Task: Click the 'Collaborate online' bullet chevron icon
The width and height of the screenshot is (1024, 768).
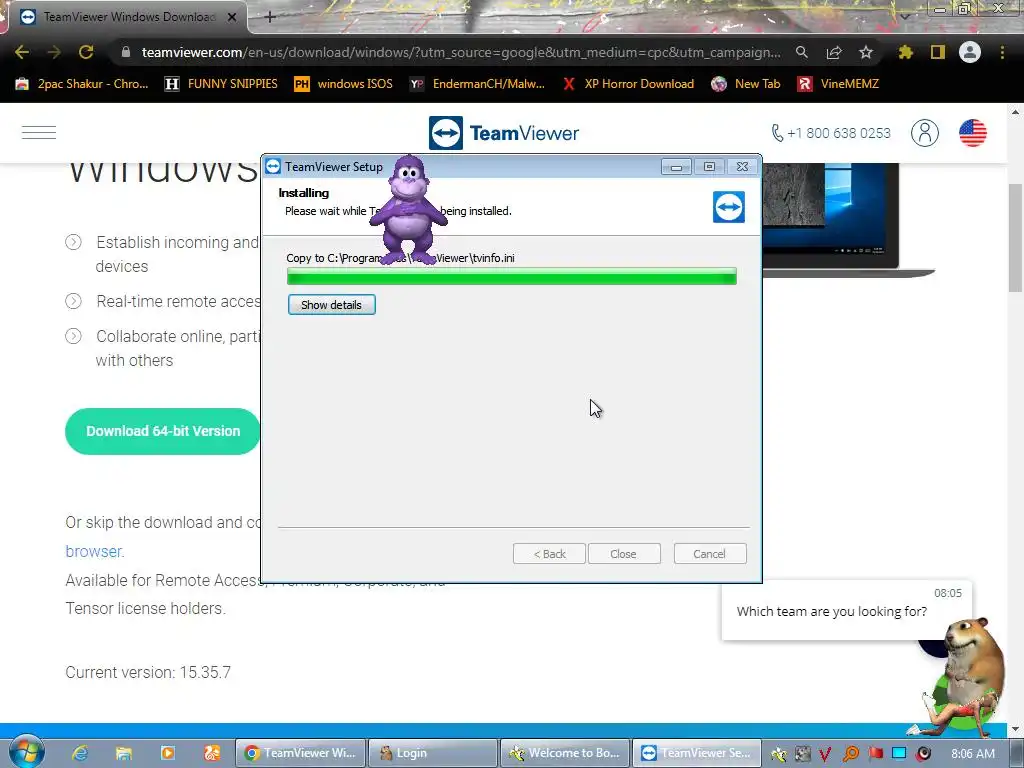Action: 74,336
